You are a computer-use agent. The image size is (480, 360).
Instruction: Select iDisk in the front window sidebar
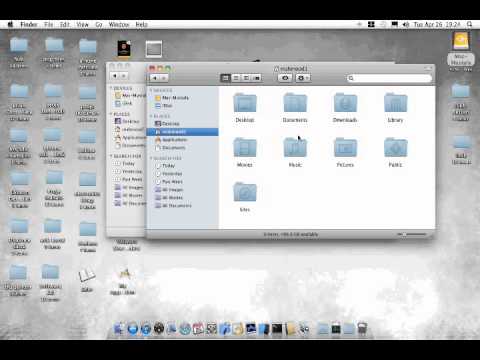click(x=182, y=106)
